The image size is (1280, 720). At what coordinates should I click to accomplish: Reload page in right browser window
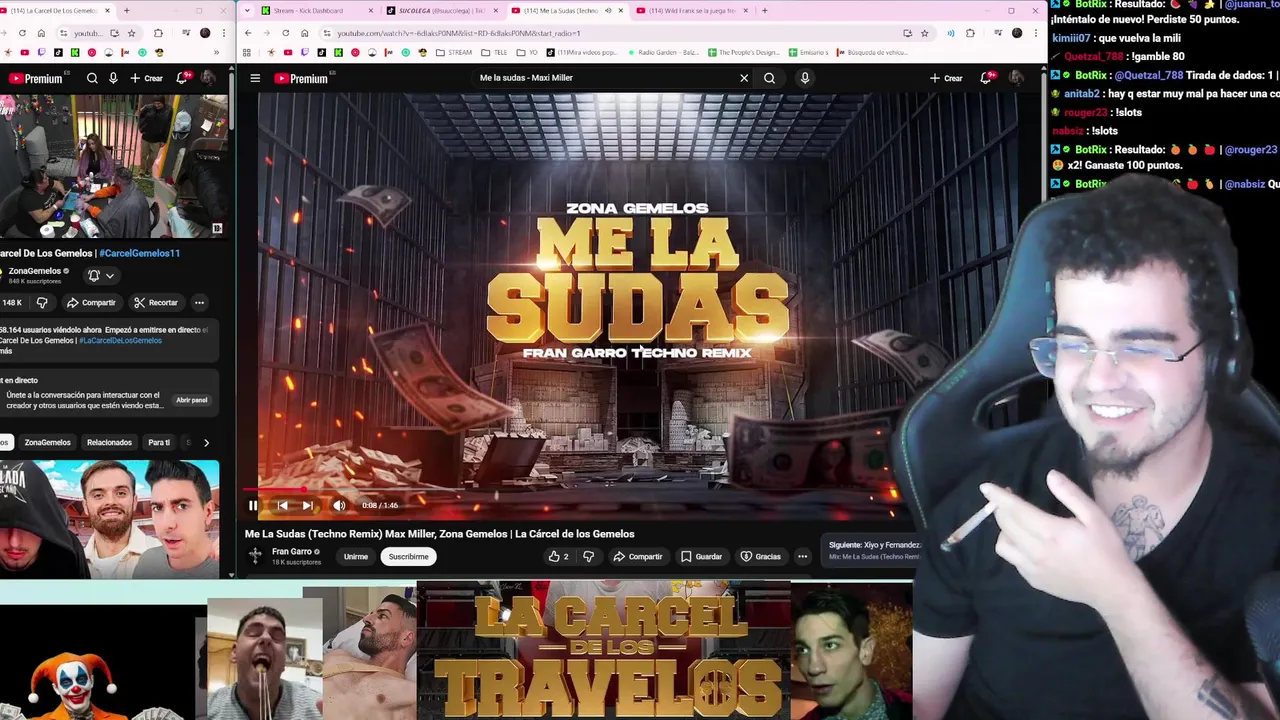286,33
